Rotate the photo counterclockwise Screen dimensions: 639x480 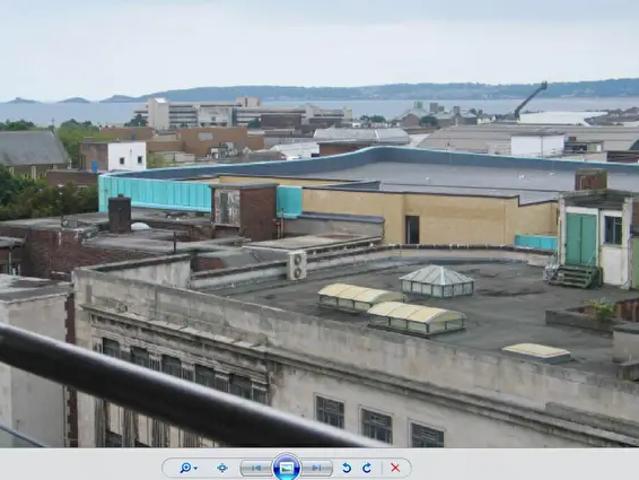pyautogui.click(x=346, y=468)
